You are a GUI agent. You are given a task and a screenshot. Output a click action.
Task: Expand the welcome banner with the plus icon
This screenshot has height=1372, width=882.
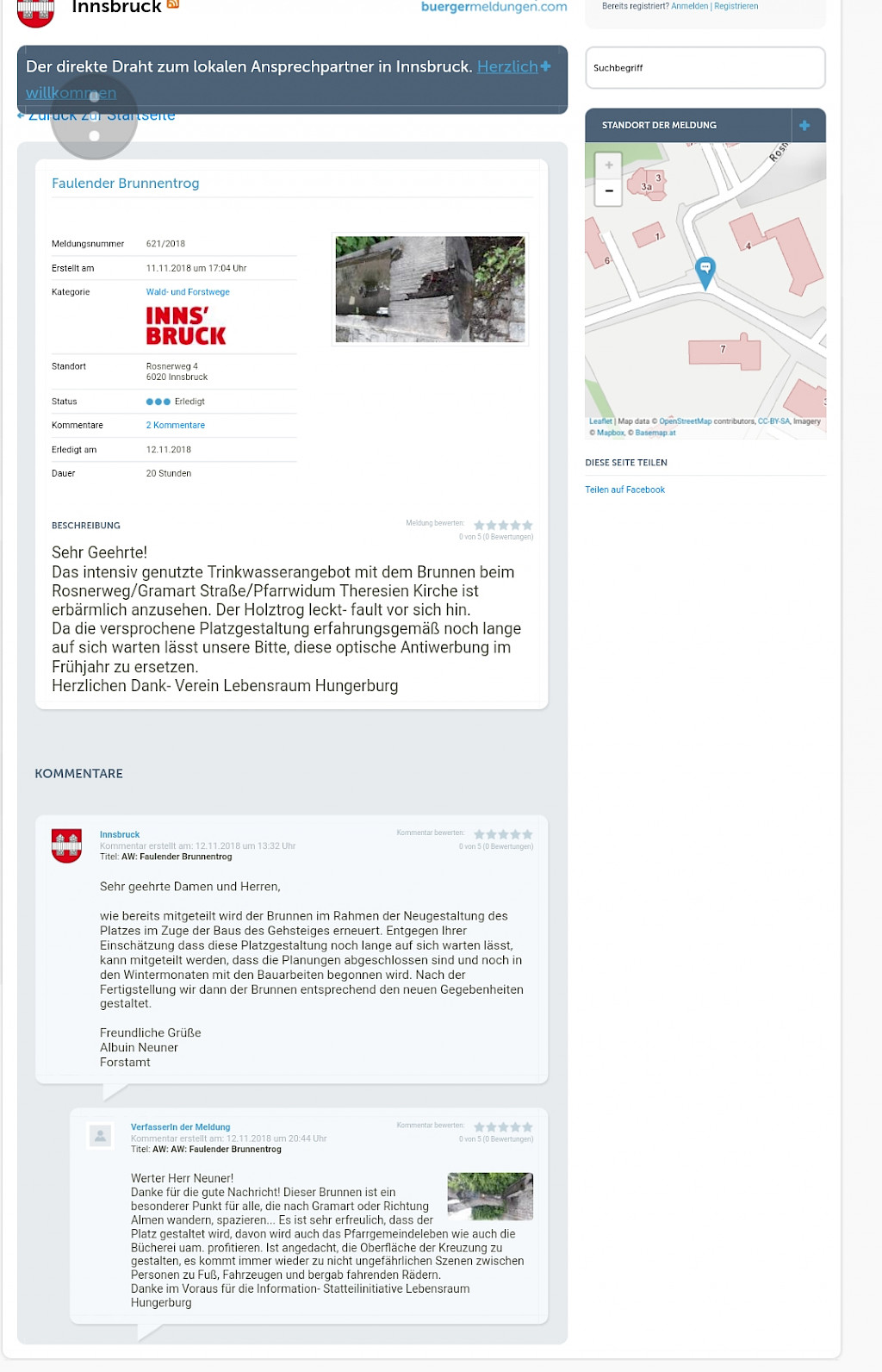click(x=545, y=66)
